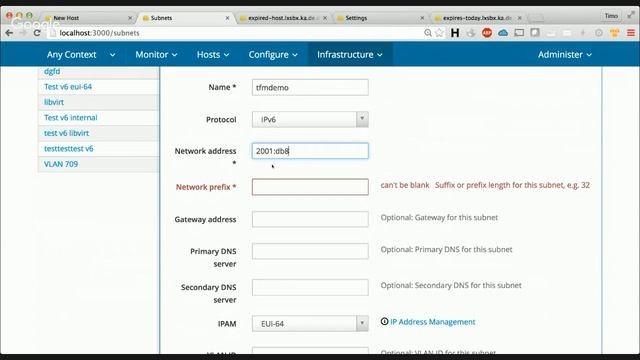Open the libvirt subnet

tap(54, 102)
